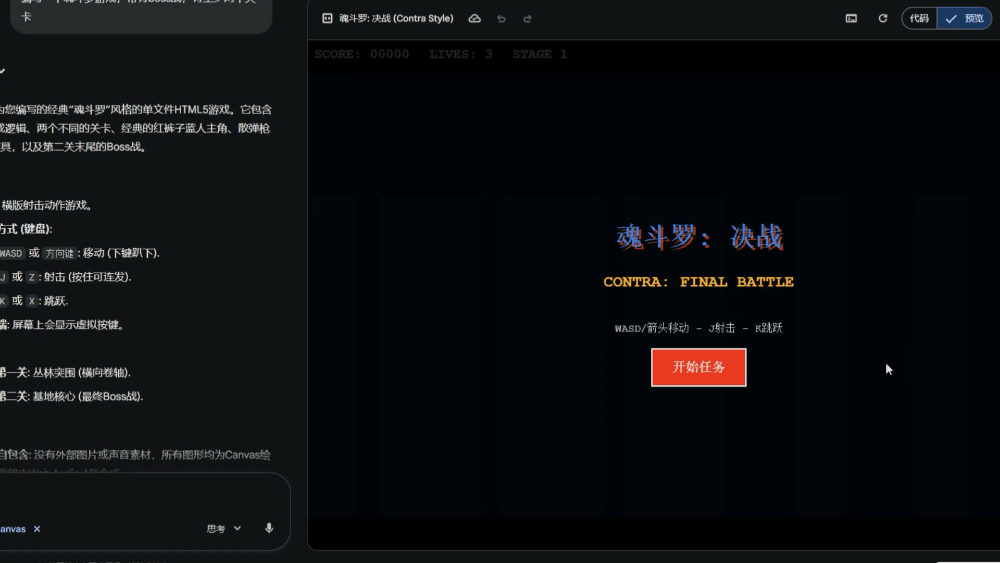The width and height of the screenshot is (1000, 563).
Task: Click the Z key label for 射击
Action: point(32,277)
